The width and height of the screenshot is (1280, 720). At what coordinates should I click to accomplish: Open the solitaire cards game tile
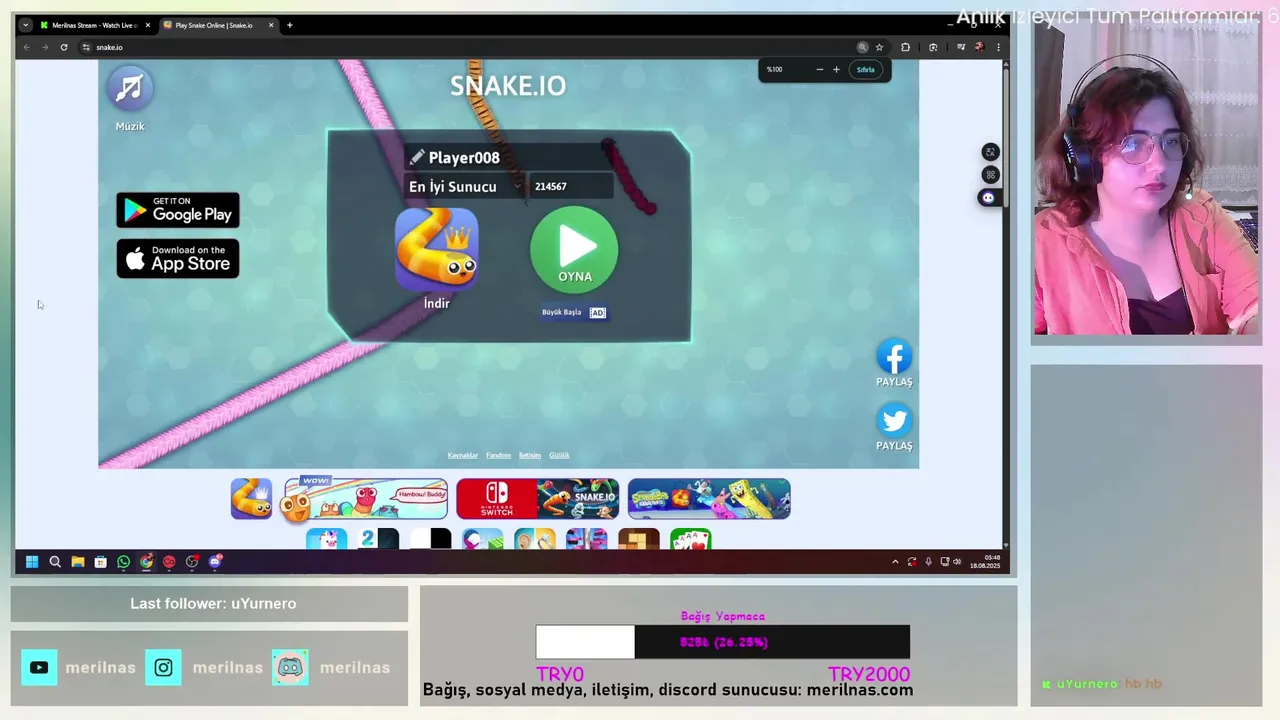point(690,540)
